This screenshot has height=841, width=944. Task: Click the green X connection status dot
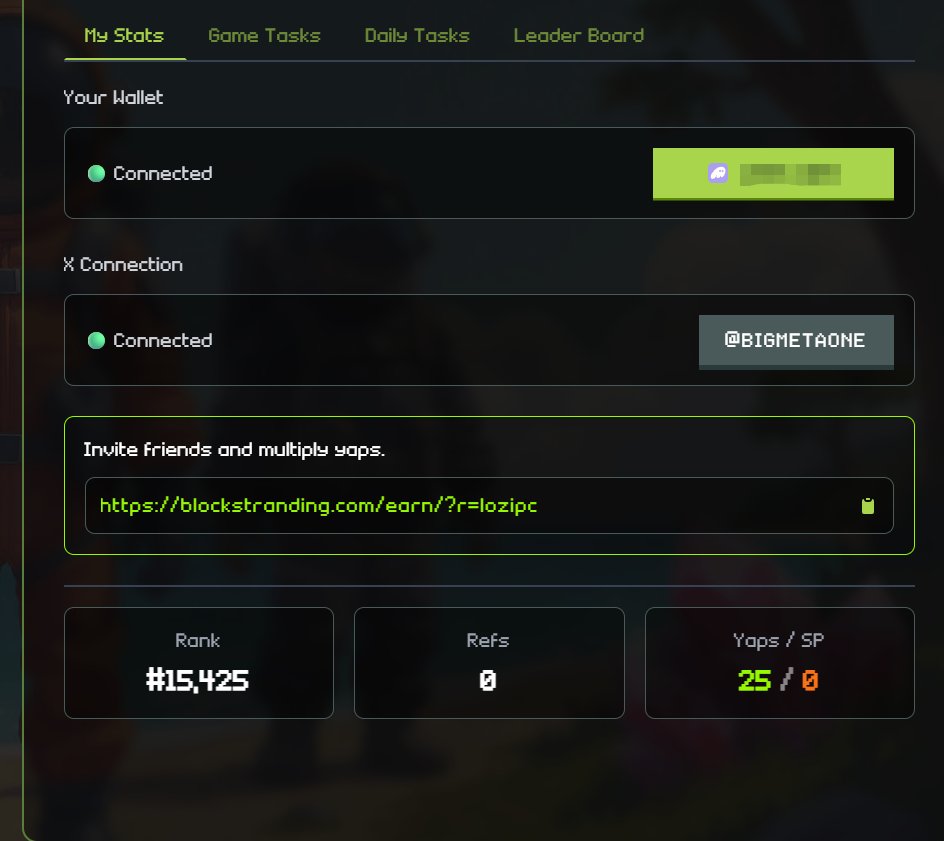pos(96,340)
